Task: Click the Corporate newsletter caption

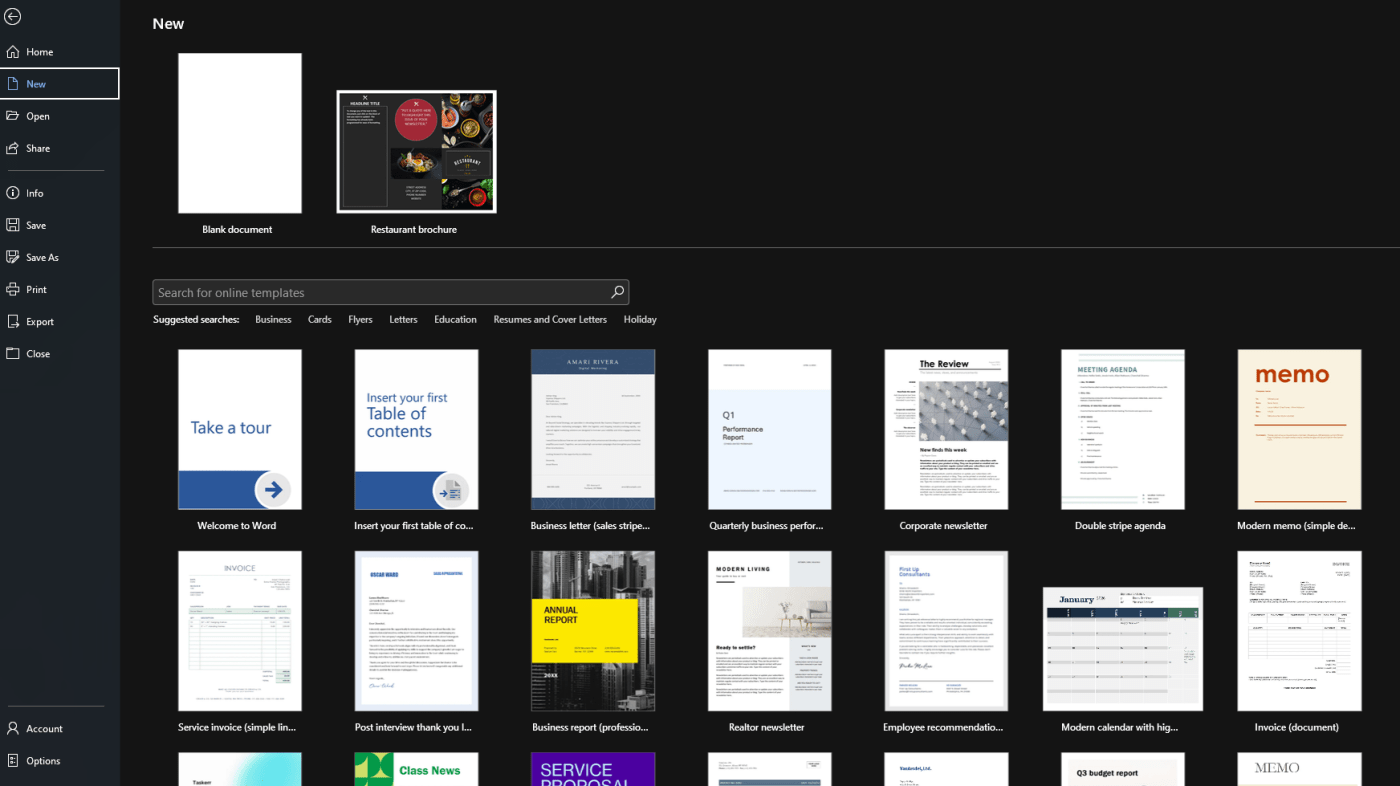Action: click(x=943, y=526)
